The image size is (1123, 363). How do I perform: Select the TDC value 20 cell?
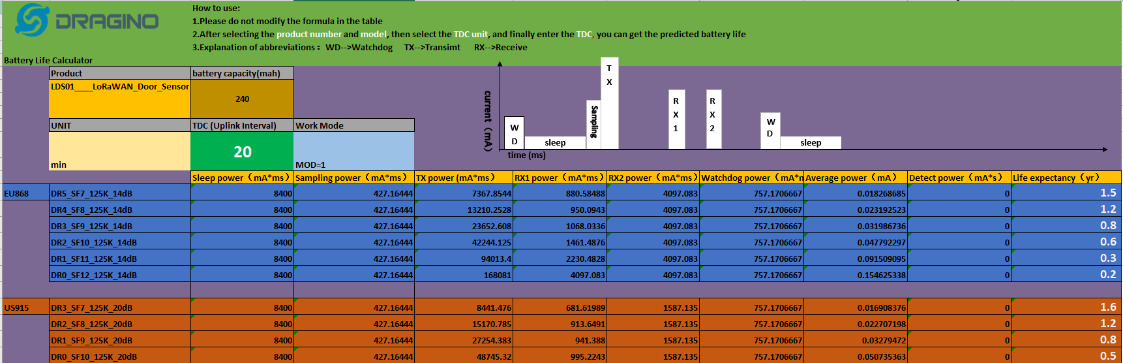point(242,151)
